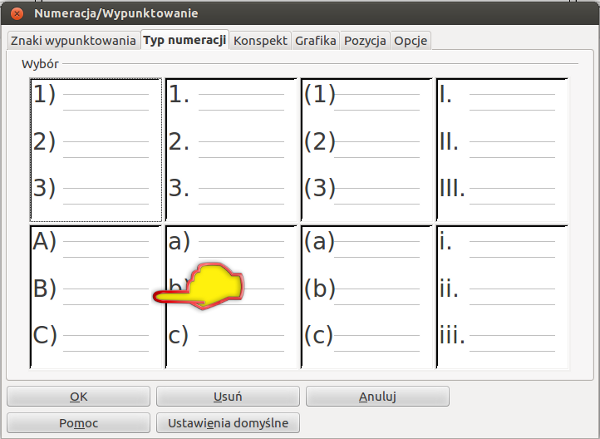This screenshot has height=439, width=600.
Task: Select uppercase Roman numerals "I. II. III."
Action: (501, 150)
